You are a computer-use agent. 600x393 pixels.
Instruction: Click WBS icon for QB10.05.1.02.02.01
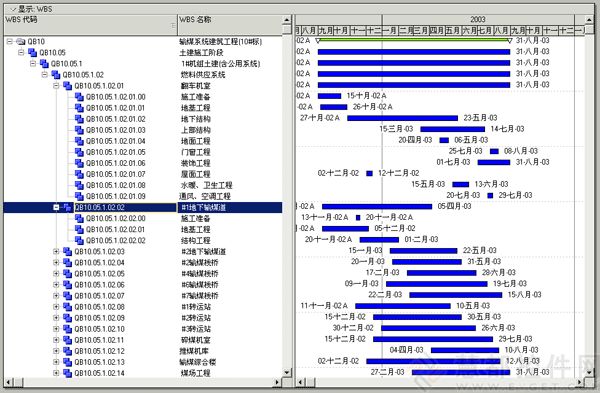click(79, 229)
